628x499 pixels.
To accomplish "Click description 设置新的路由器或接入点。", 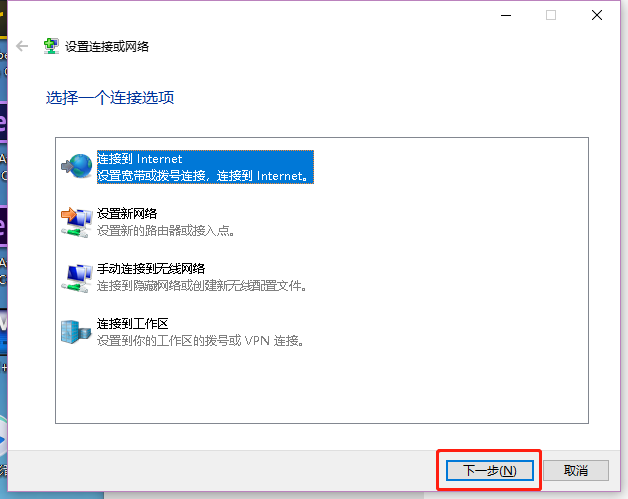I will point(165,231).
